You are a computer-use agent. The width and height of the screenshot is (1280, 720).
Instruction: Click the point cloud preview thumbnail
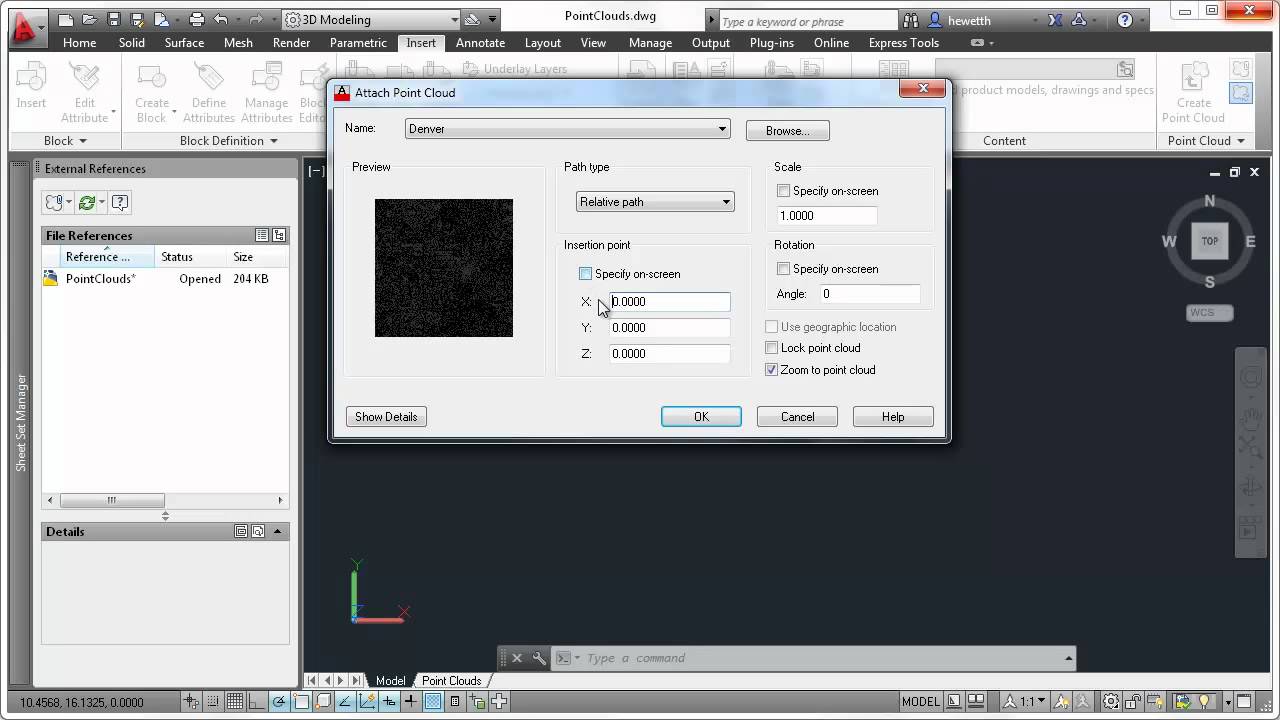(x=443, y=268)
